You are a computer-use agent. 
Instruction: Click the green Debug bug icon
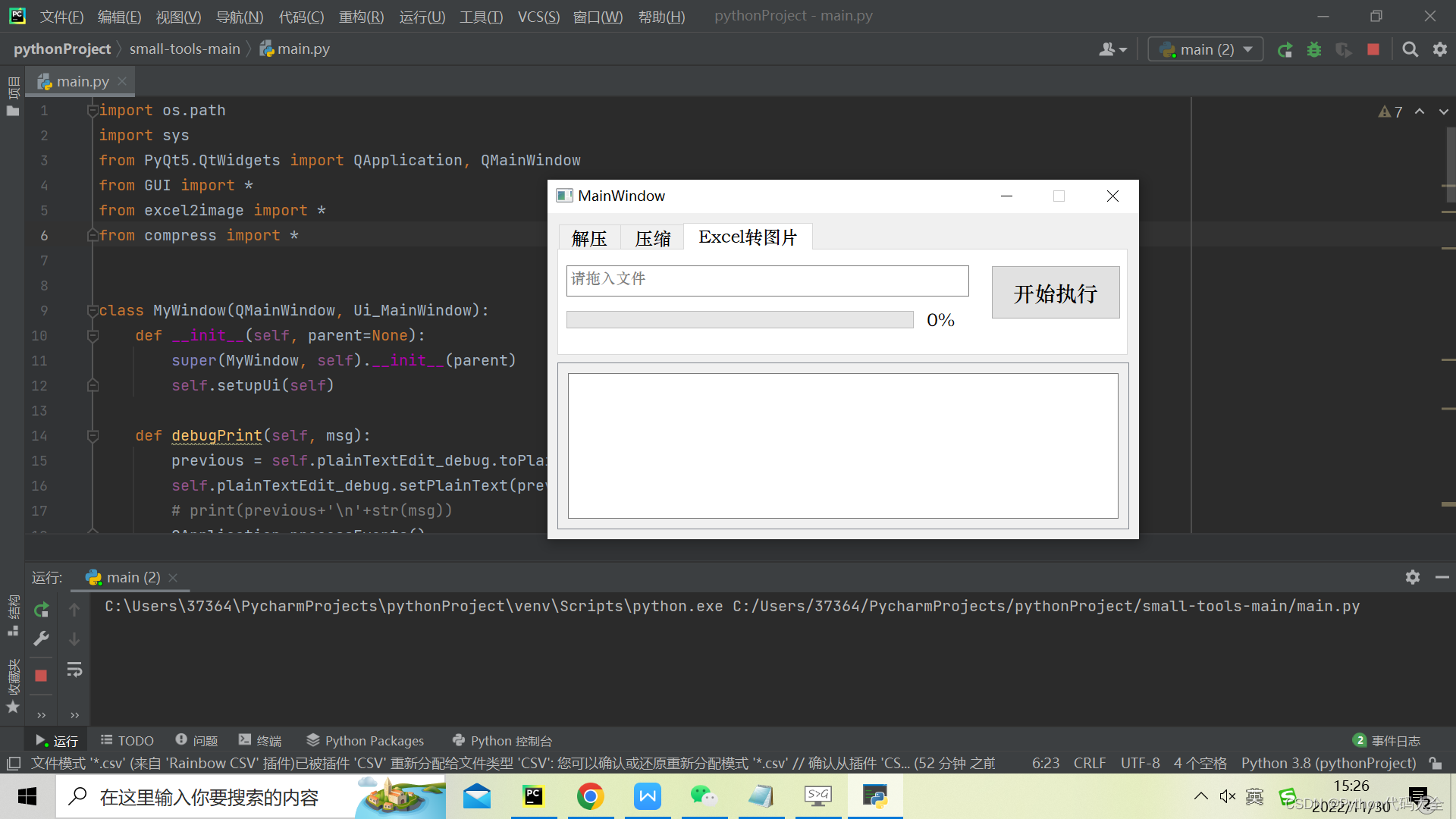pyautogui.click(x=1314, y=50)
